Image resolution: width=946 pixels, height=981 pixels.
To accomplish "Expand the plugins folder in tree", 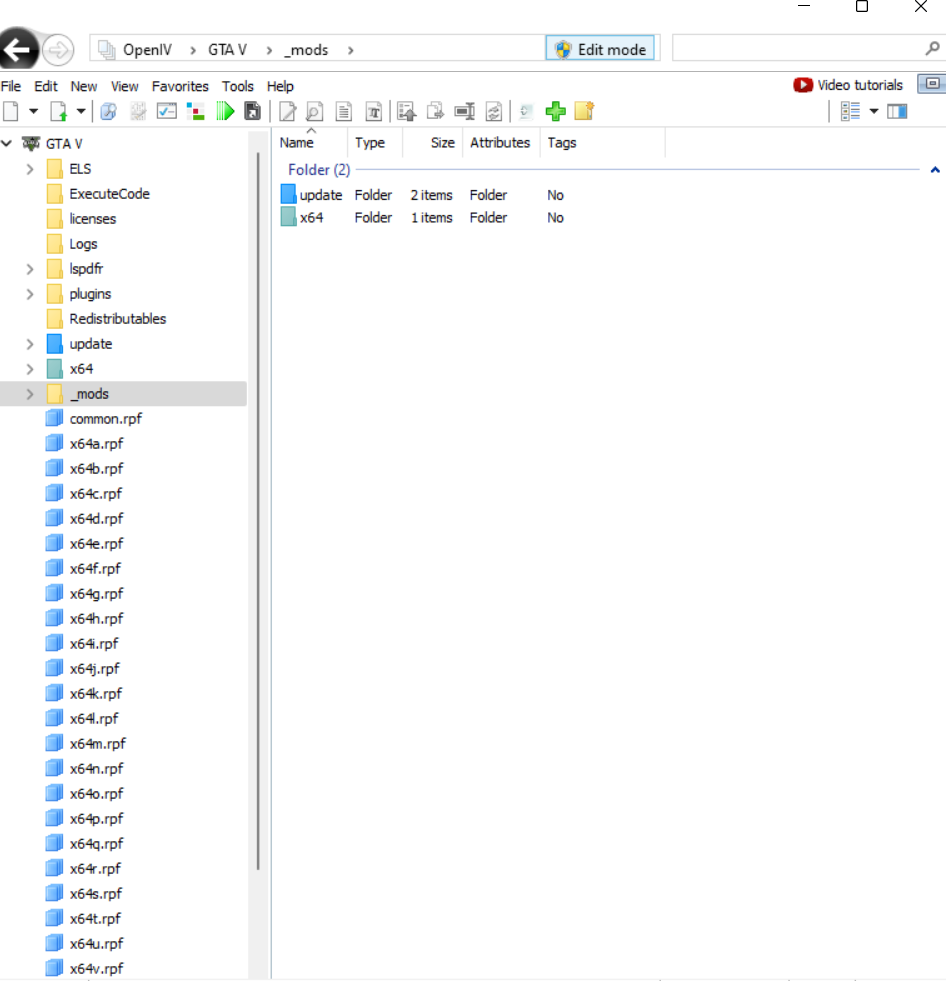I will pos(30,294).
